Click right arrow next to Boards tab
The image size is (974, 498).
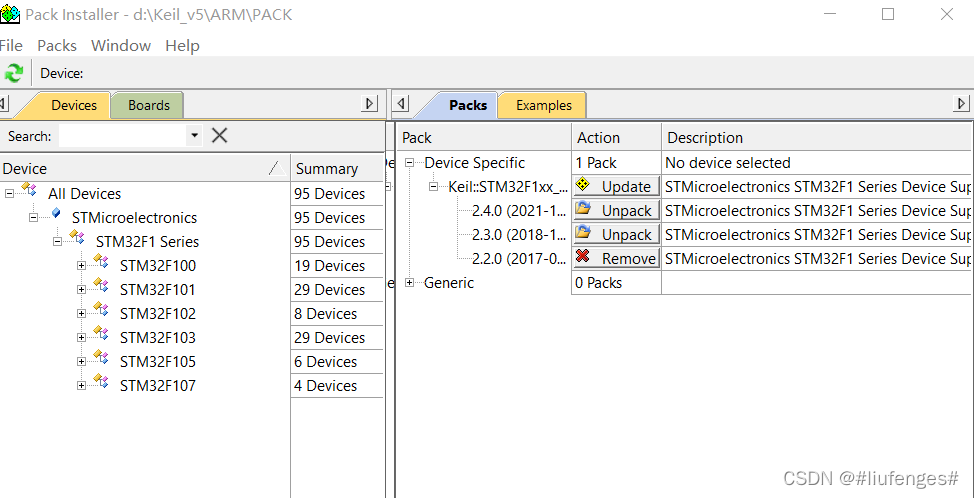(370, 104)
